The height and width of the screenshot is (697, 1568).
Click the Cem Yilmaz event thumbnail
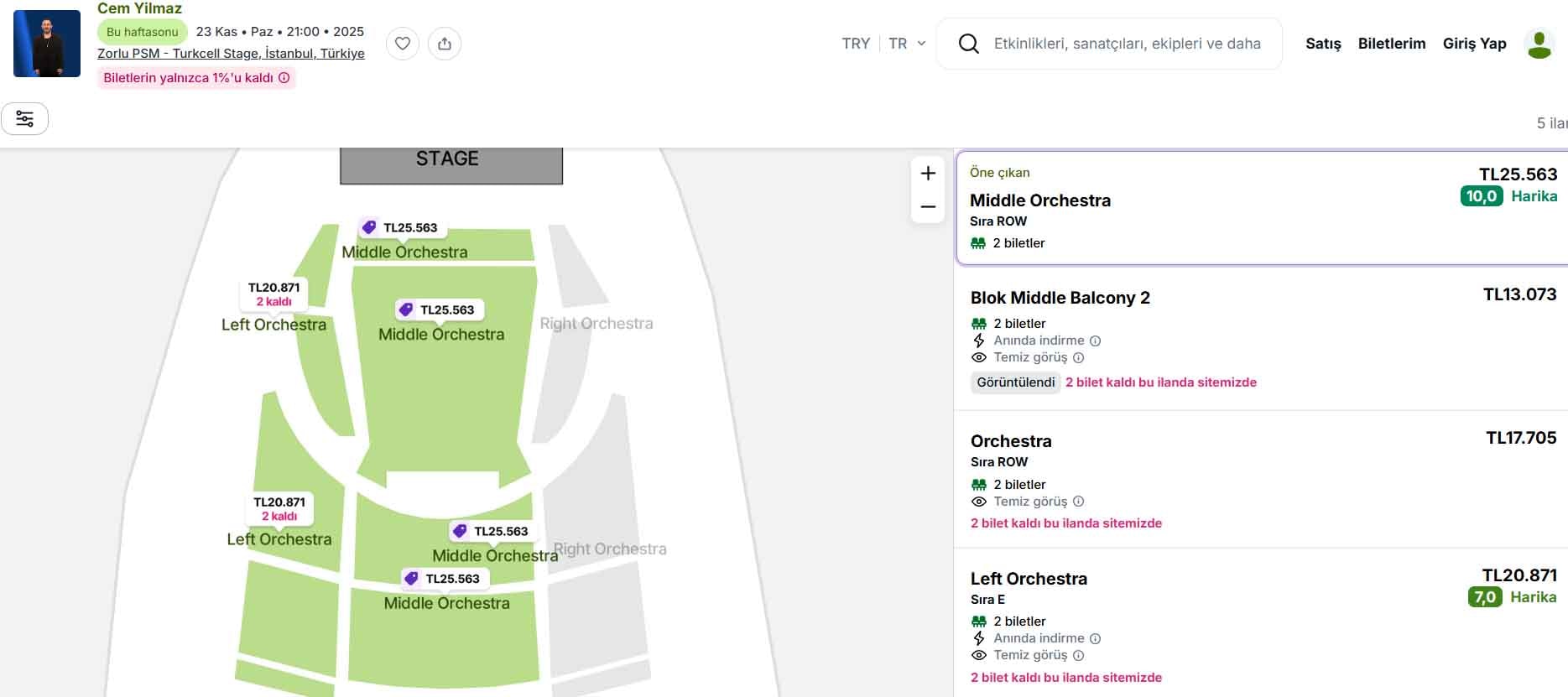coord(47,44)
